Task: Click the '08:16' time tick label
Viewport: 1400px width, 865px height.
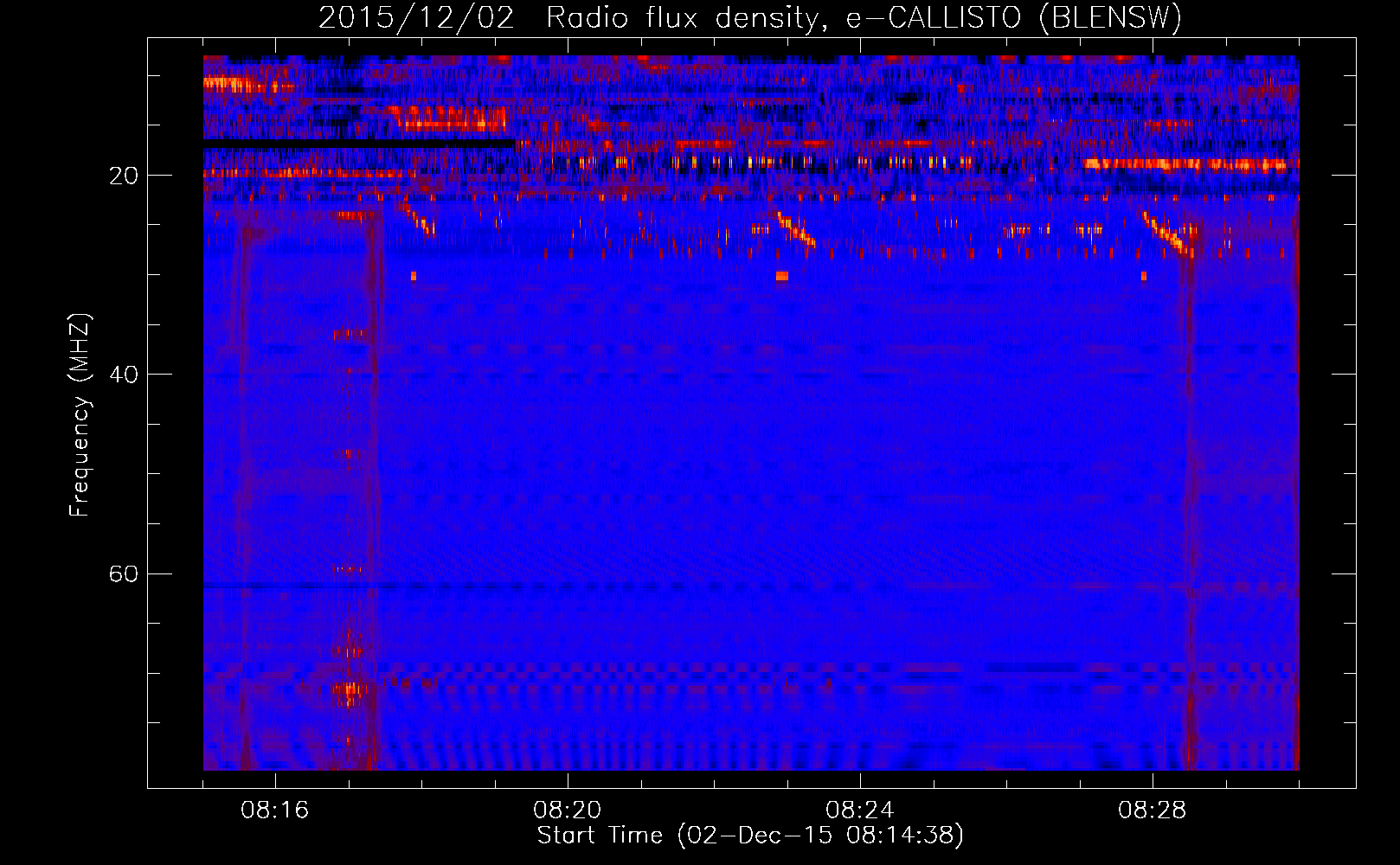Action: 274,811
